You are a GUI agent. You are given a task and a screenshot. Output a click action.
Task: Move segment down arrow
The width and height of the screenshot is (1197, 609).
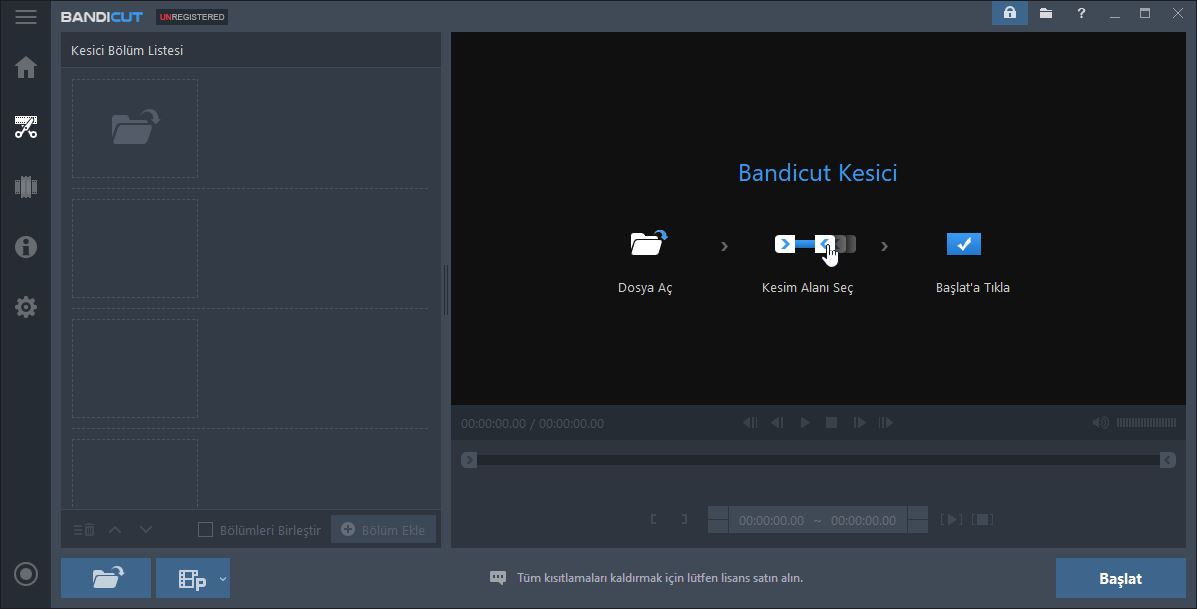pos(146,530)
